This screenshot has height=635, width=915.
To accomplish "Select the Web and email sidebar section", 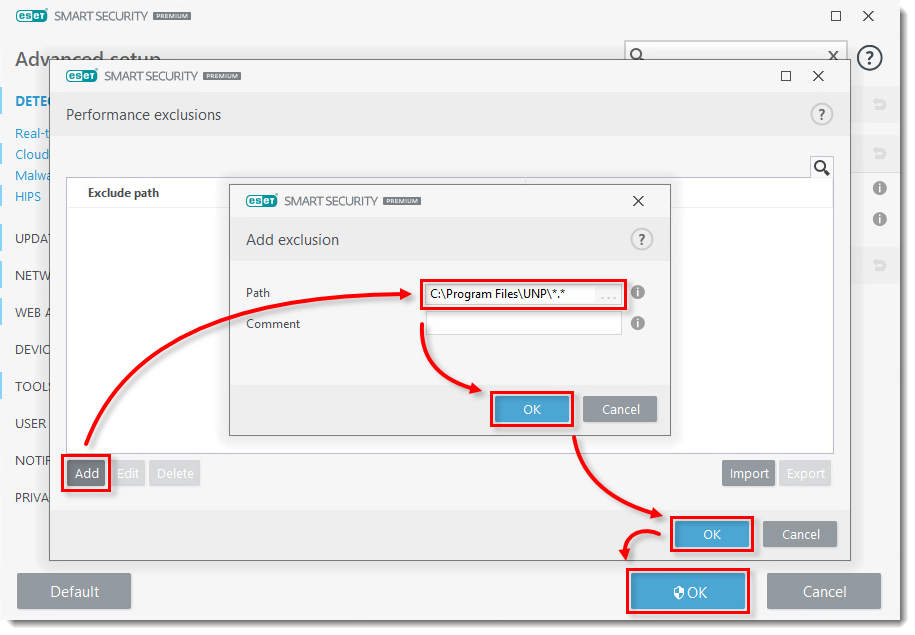I will tap(32, 312).
